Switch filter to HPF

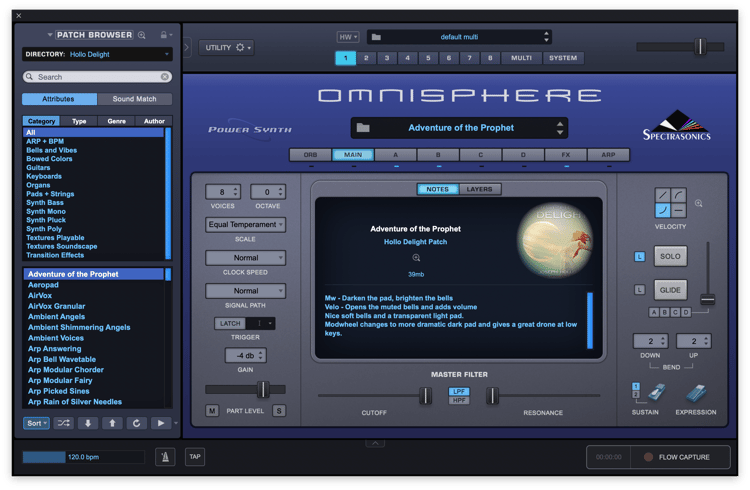[x=459, y=400]
